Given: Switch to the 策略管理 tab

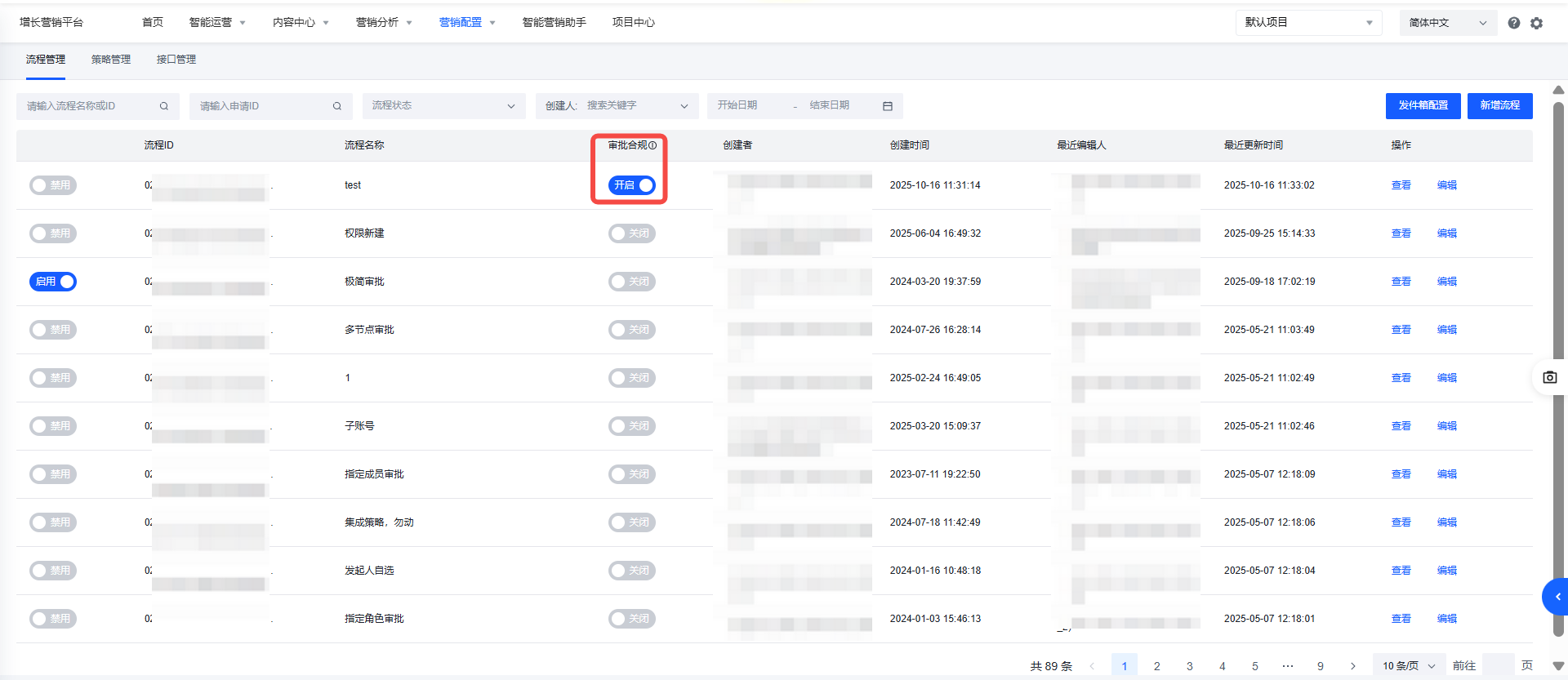Looking at the screenshot, I should [x=111, y=60].
